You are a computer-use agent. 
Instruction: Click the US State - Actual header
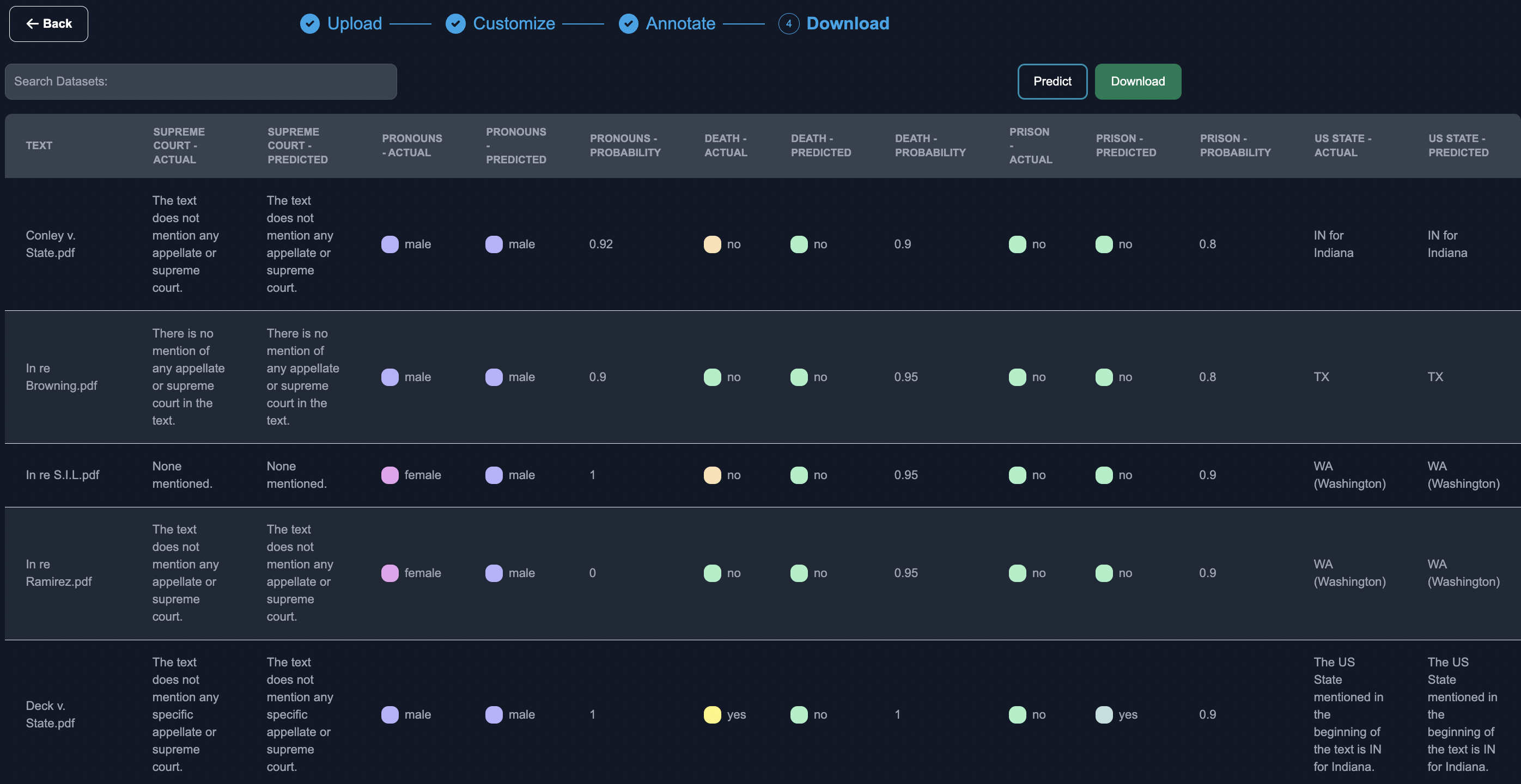[1343, 146]
